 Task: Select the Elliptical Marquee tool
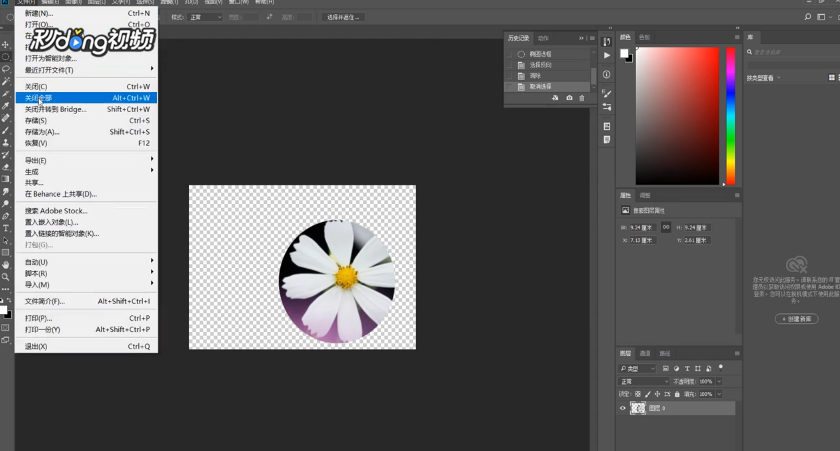pos(6,57)
